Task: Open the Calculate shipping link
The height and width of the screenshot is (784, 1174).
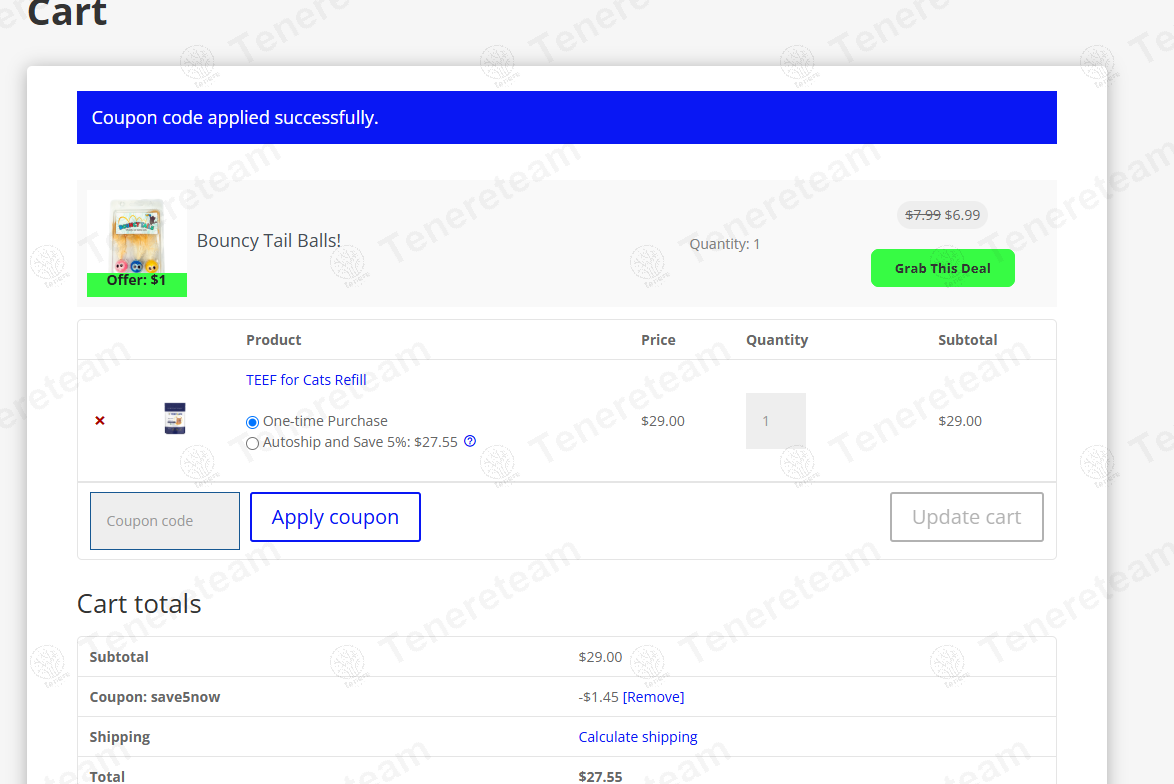Action: [638, 737]
